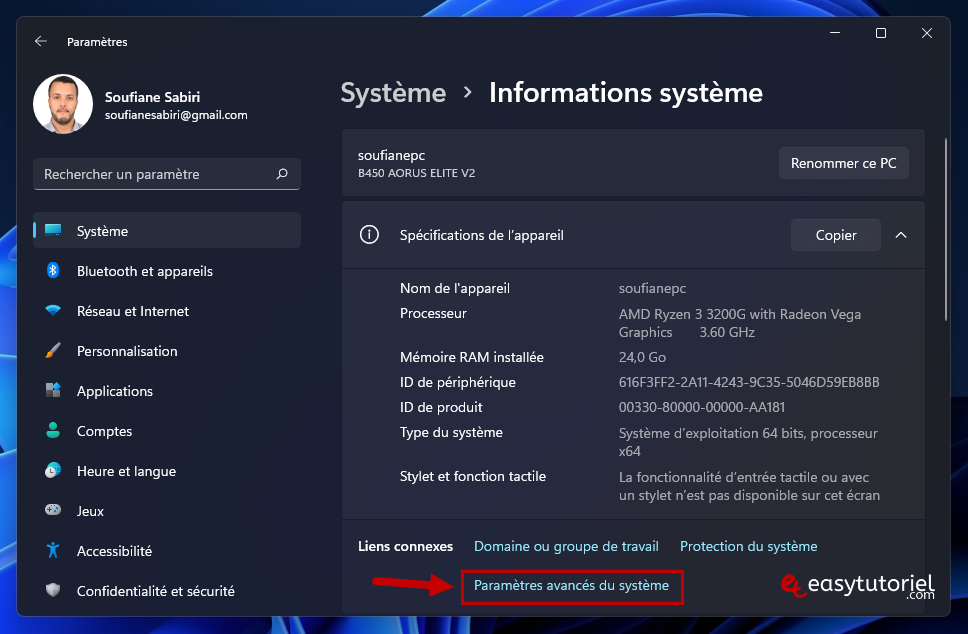Image resolution: width=968 pixels, height=634 pixels.
Task: Click the Renommer ce PC button
Action: pos(843,163)
